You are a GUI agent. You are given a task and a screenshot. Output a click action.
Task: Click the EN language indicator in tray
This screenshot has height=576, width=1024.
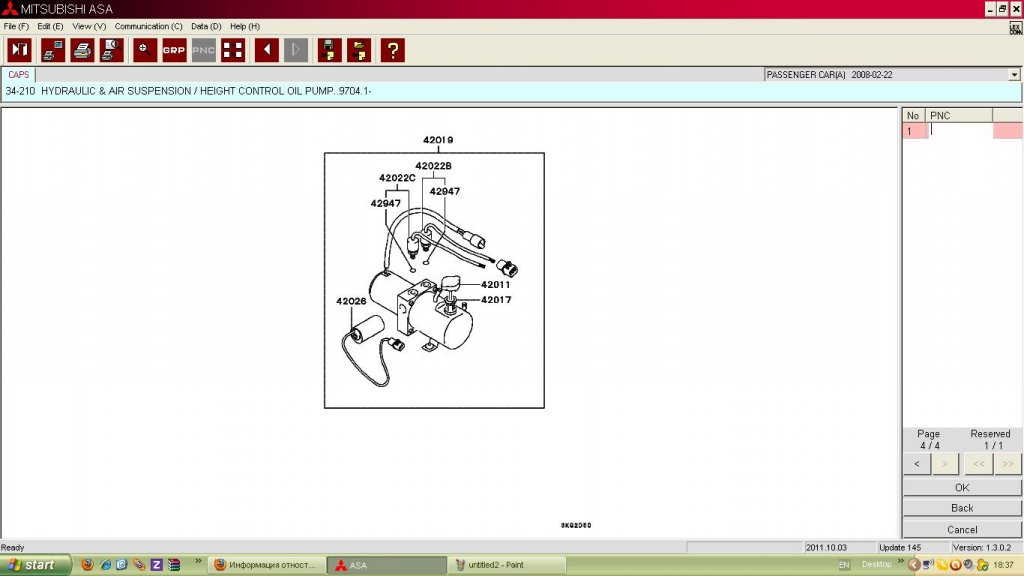[844, 565]
